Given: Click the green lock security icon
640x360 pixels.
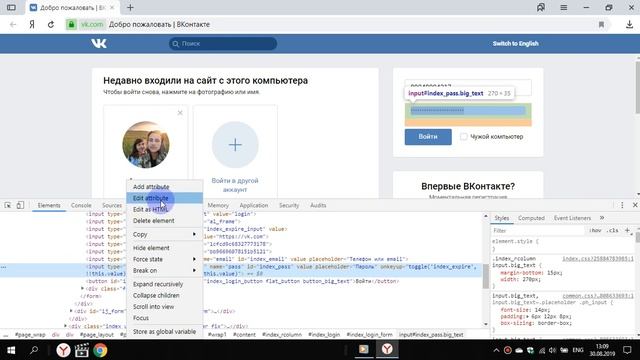Looking at the screenshot, I should (x=71, y=24).
